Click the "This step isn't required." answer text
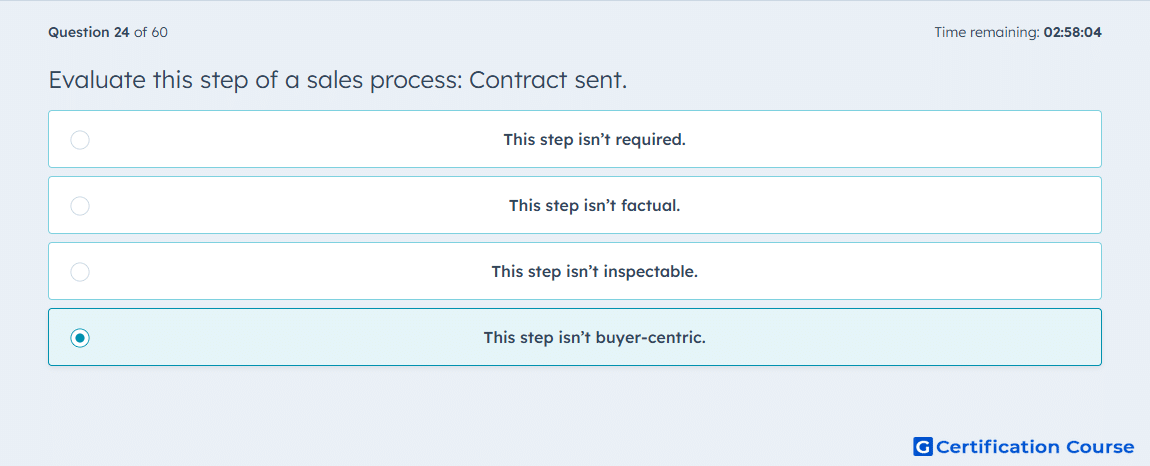 (x=594, y=139)
